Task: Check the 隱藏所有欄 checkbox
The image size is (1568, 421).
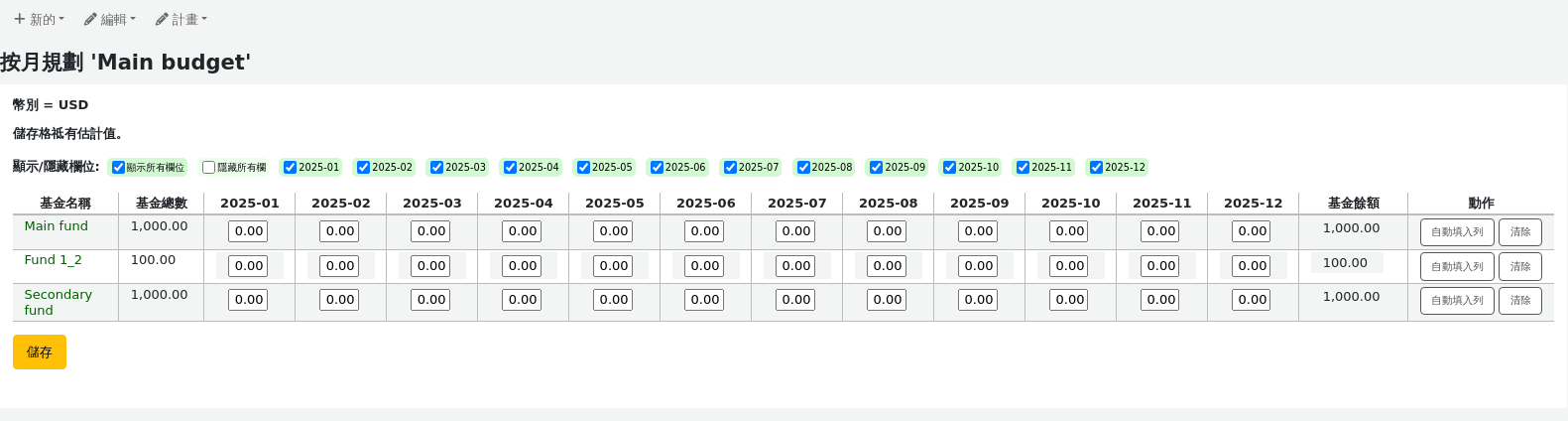Action: click(208, 168)
